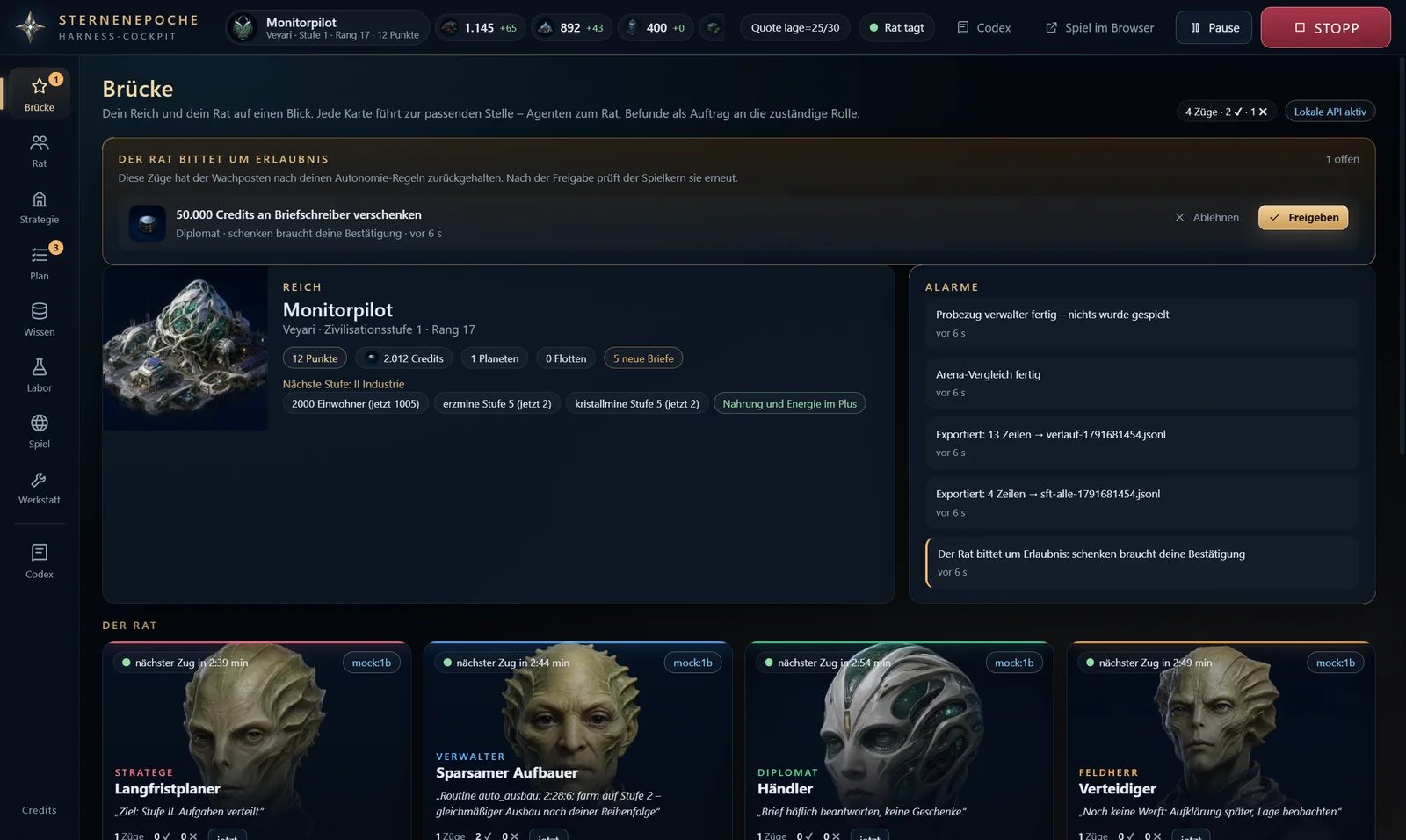Click the Rat tagt status indicator
The height and width of the screenshot is (840, 1406).
896,28
